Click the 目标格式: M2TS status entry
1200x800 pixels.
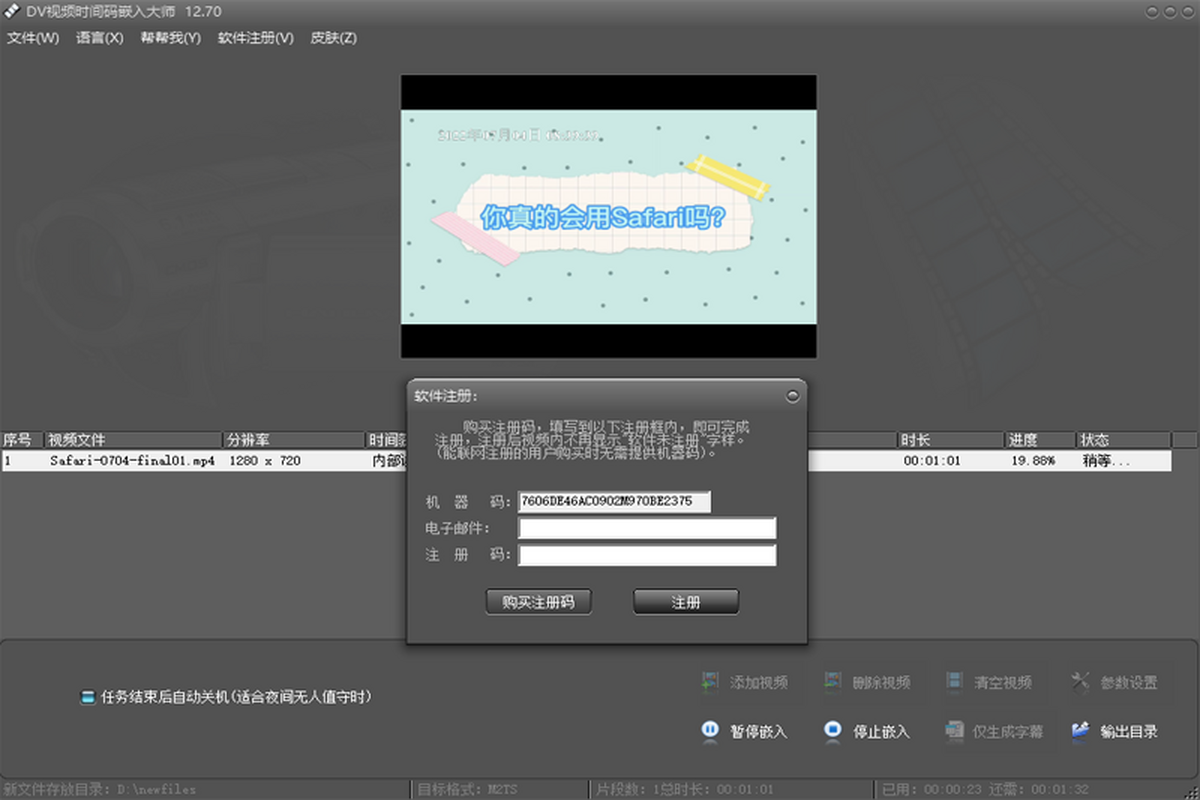pos(468,789)
